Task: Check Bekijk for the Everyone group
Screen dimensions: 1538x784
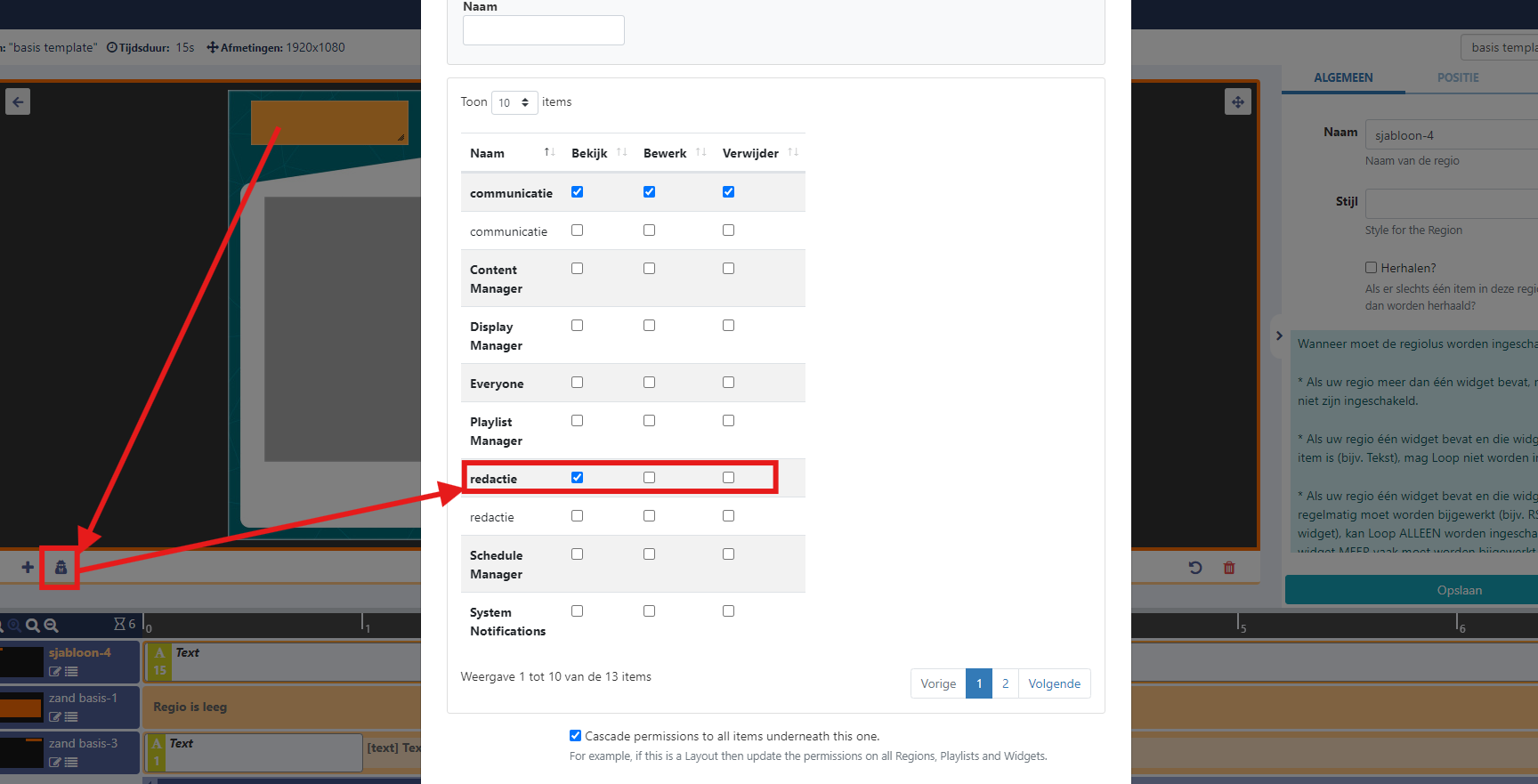Action: tap(577, 383)
